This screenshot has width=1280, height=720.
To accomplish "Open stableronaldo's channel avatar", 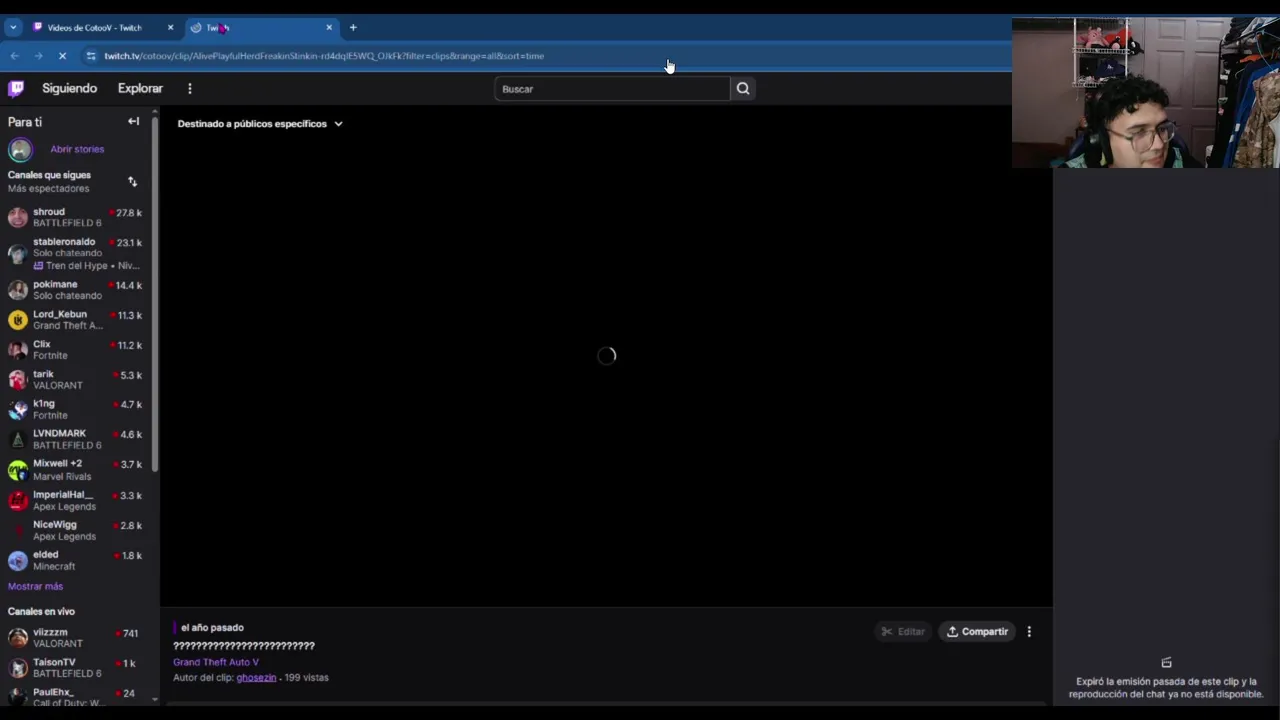I will [x=18, y=253].
